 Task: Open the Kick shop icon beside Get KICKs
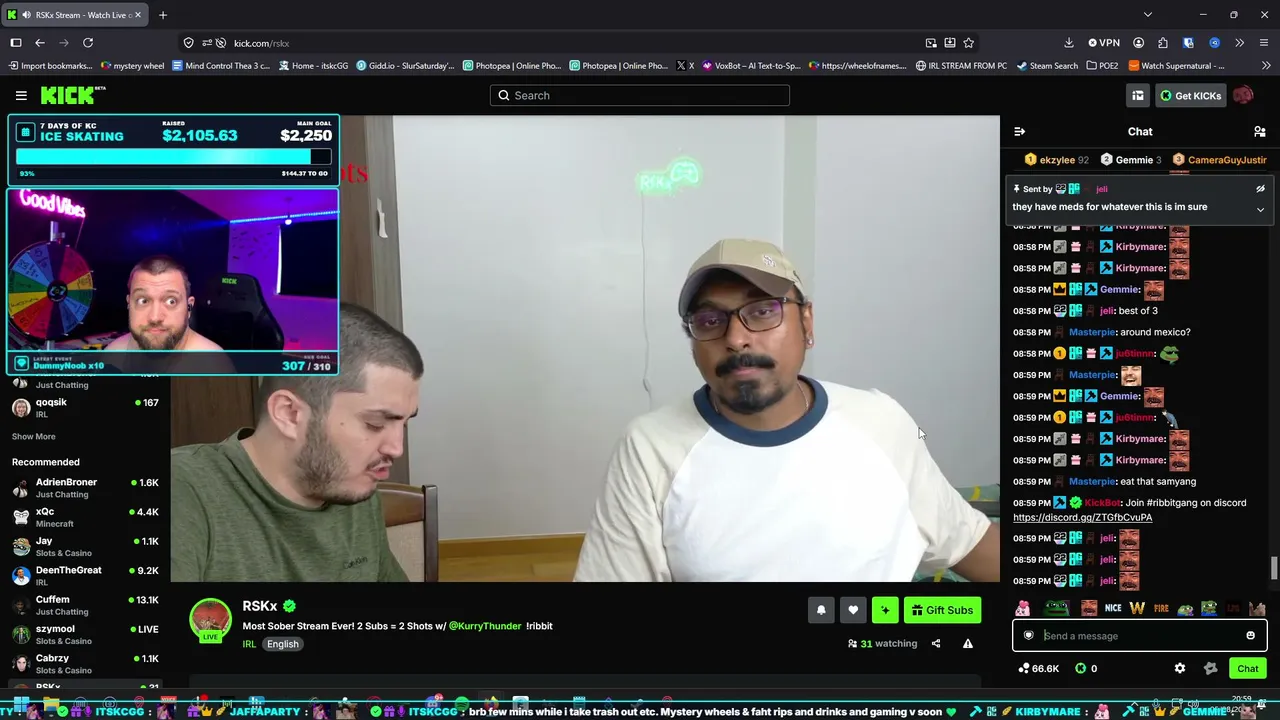click(1138, 95)
